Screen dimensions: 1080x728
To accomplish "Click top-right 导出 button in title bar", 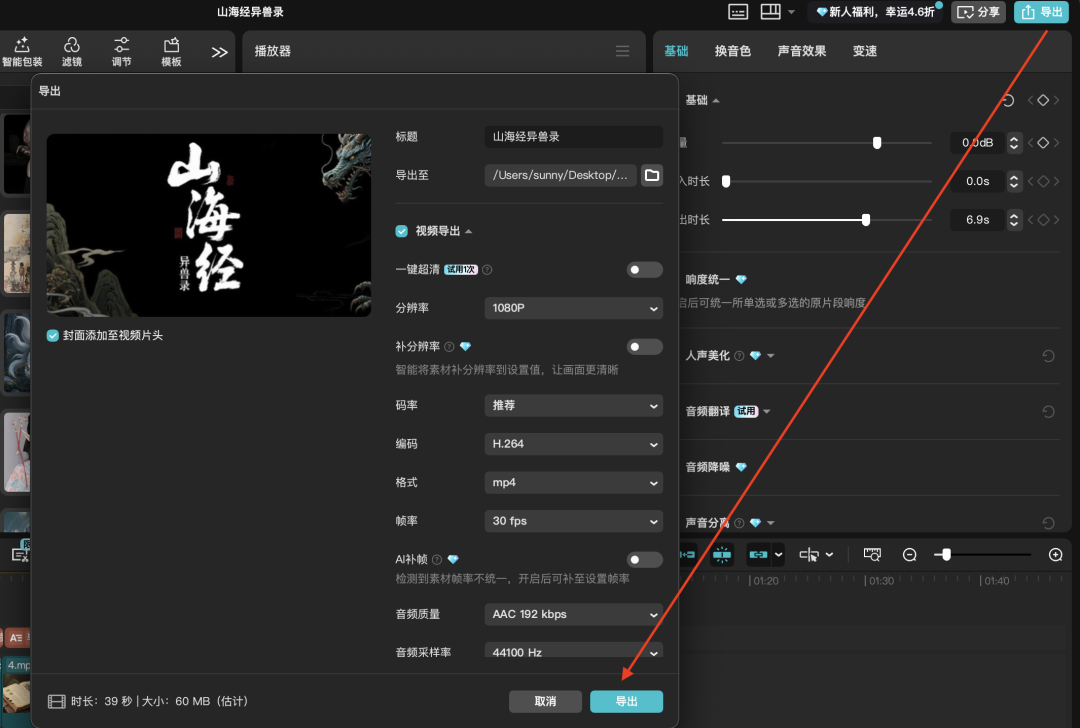I will [1041, 12].
